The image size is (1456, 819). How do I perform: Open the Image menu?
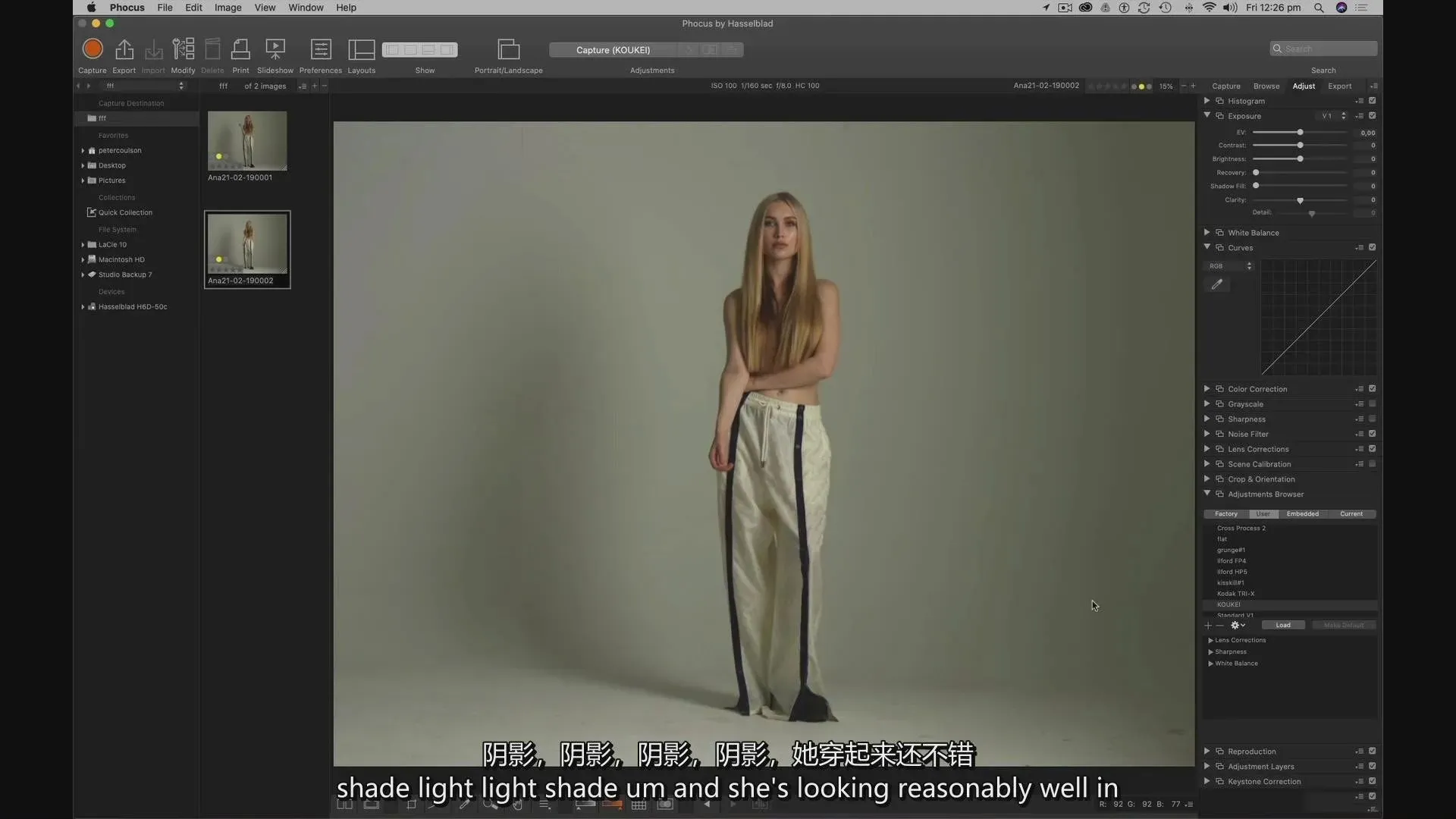pos(227,8)
